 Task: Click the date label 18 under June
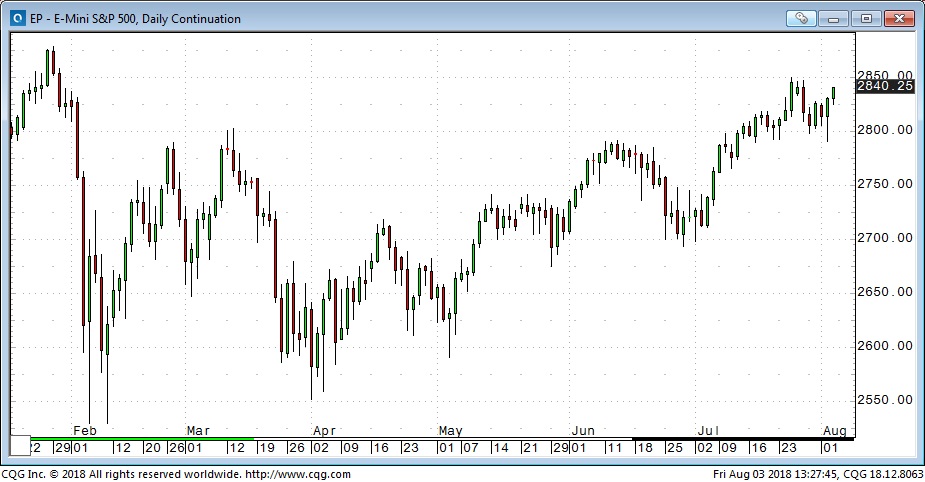pyautogui.click(x=644, y=448)
